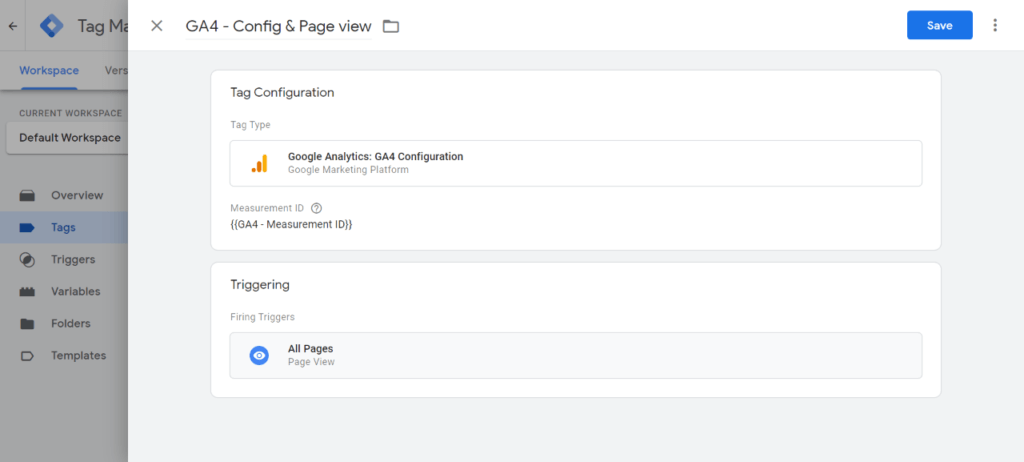1024x462 pixels.
Task: Click the All Pages trigger eye icon
Action: (x=259, y=355)
